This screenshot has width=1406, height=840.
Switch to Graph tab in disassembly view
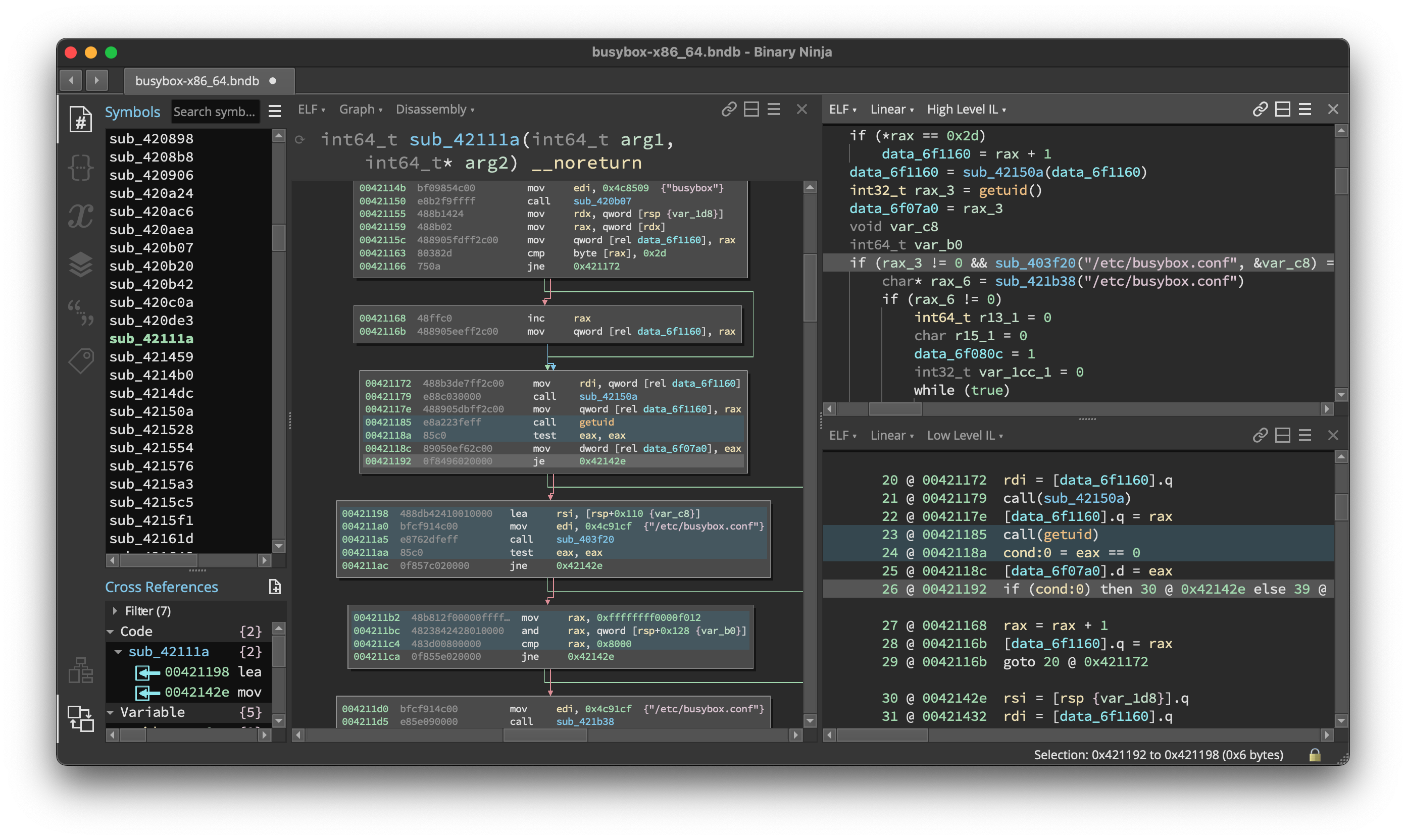[358, 108]
